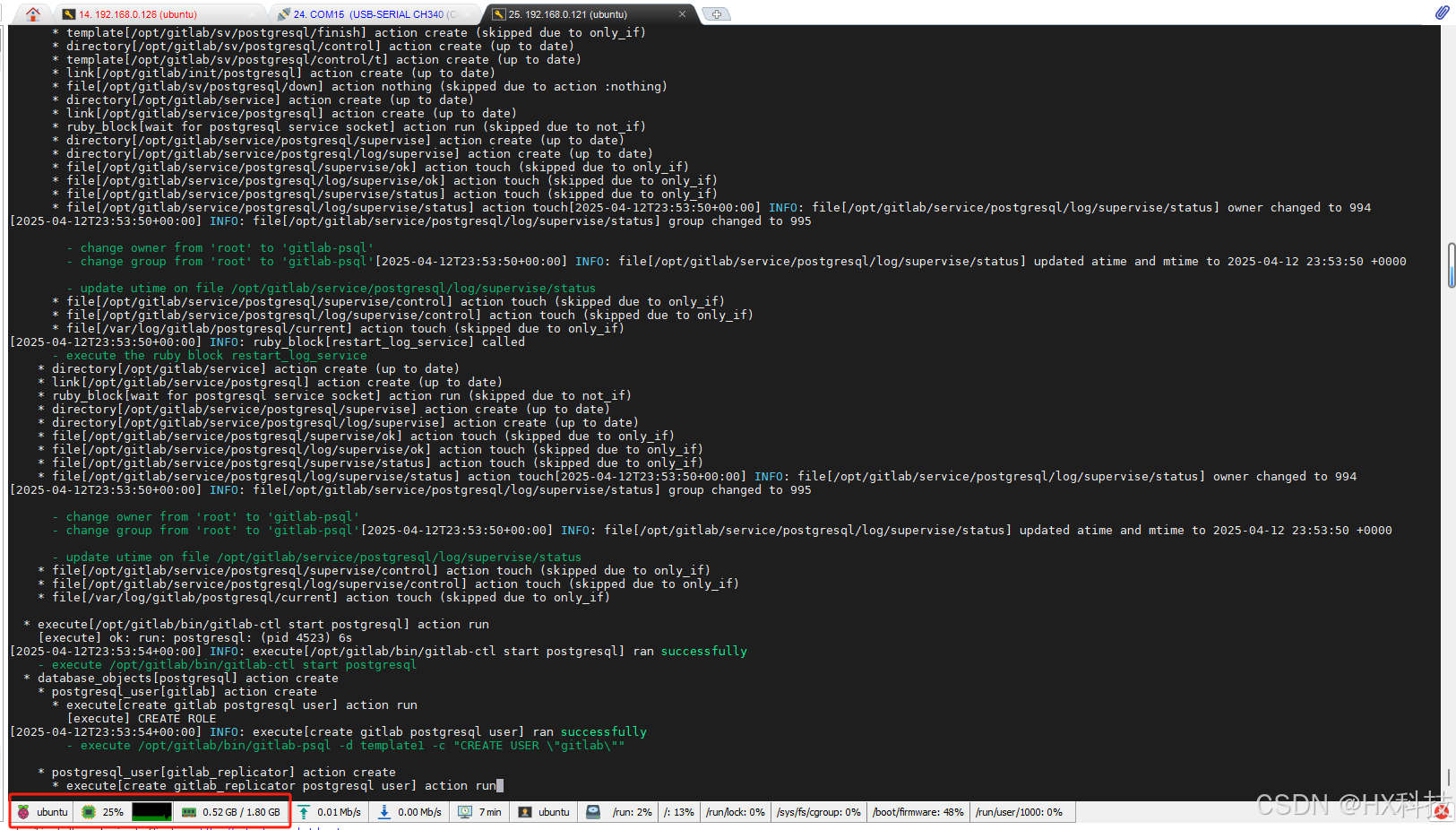This screenshot has width=1456, height=830.
Task: Click the /boot/firmware: 48% entry
Action: point(918,812)
